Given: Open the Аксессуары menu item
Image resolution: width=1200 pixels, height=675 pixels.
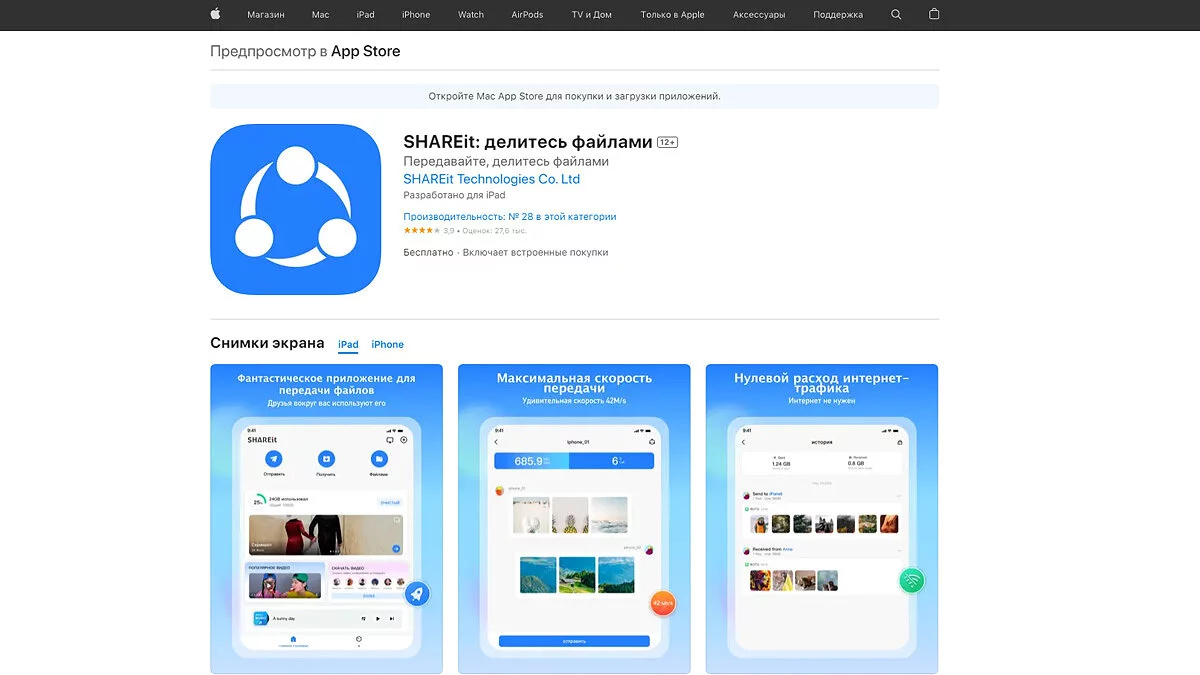Looking at the screenshot, I should click(759, 15).
